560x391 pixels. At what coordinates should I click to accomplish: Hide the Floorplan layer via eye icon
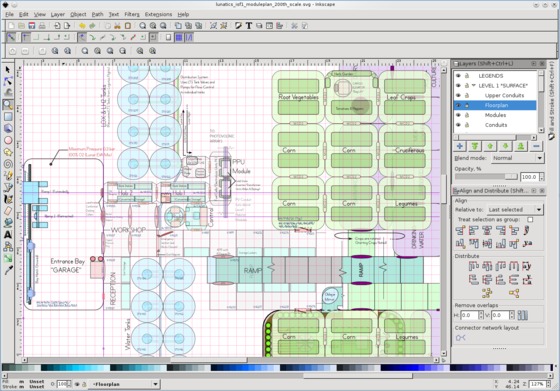458,105
